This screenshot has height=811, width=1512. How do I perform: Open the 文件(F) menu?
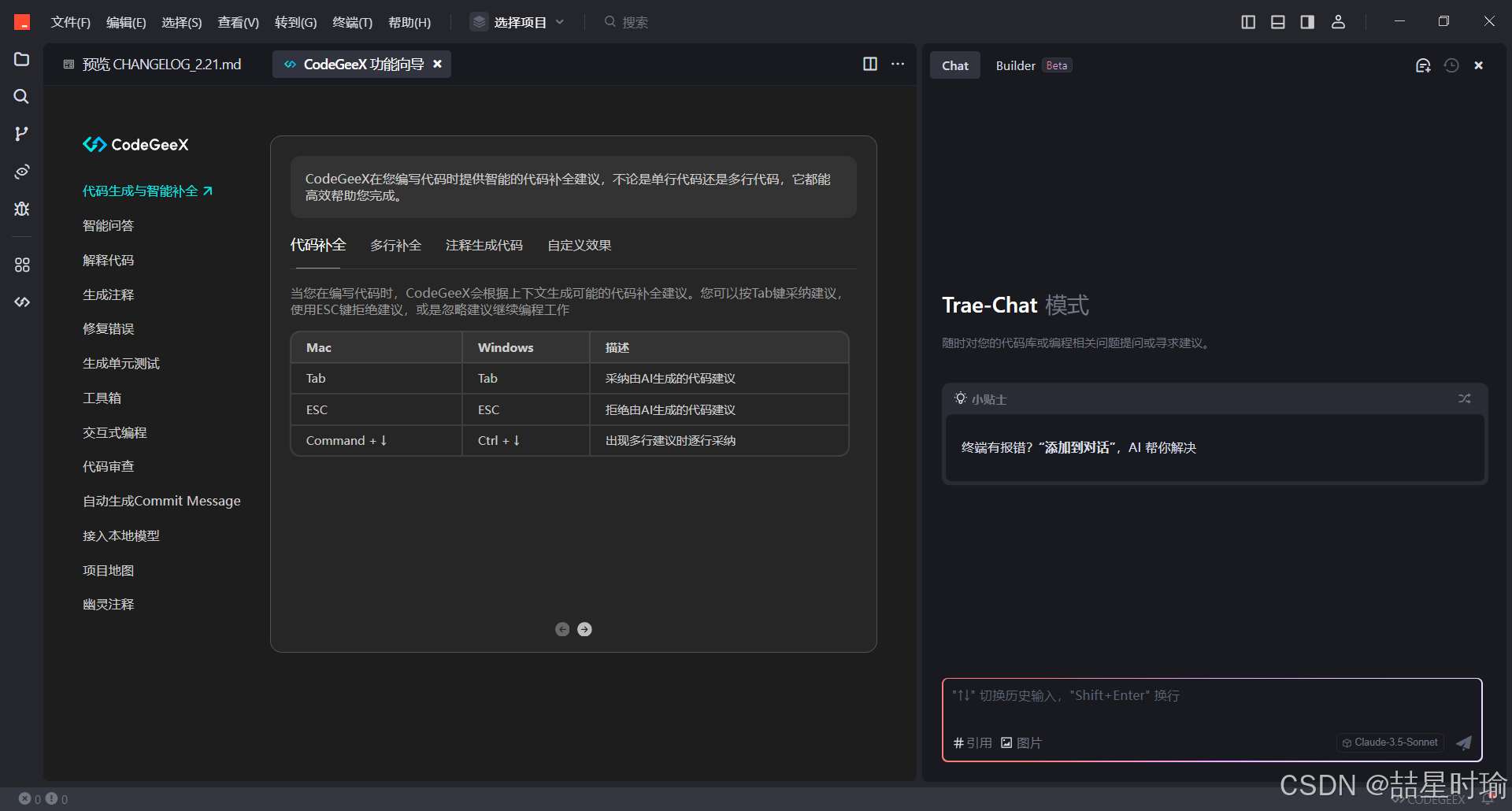tap(71, 22)
